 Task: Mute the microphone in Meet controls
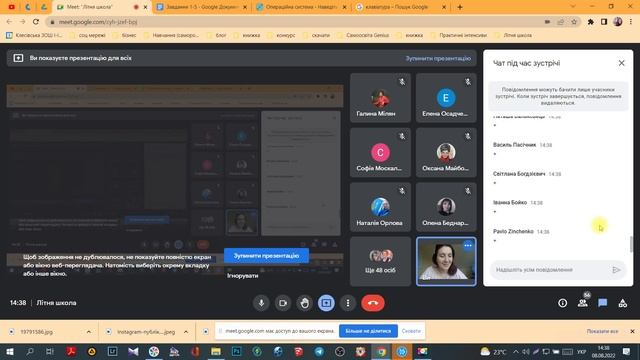click(x=261, y=303)
